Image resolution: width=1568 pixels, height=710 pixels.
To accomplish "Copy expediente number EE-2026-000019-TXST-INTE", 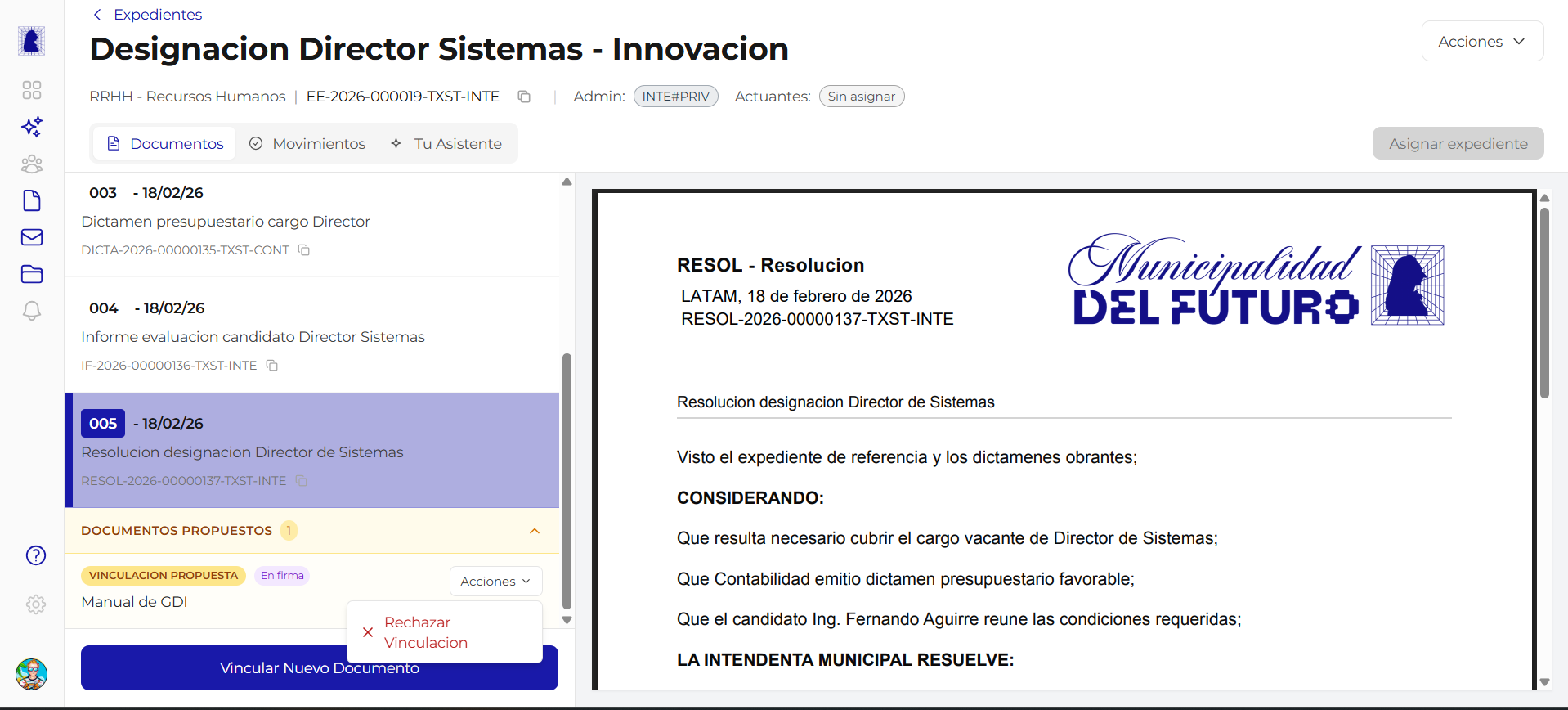I will (524, 97).
